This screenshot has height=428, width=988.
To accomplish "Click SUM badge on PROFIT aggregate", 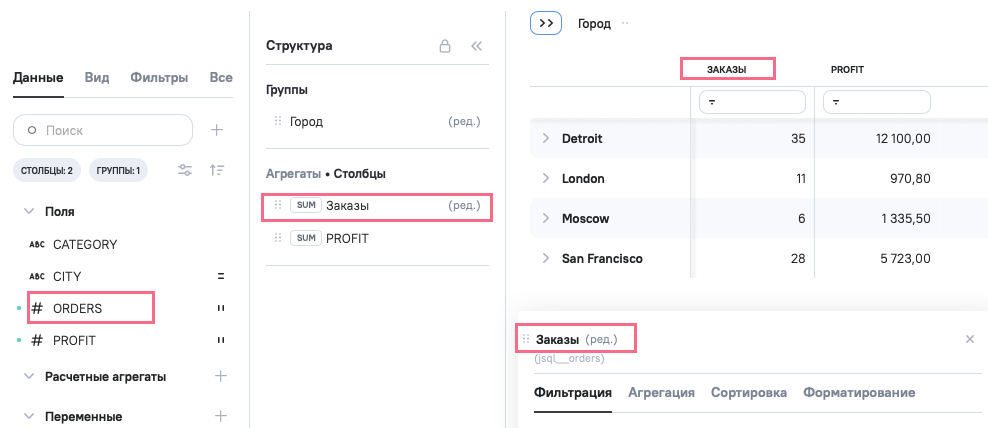I will pyautogui.click(x=306, y=238).
